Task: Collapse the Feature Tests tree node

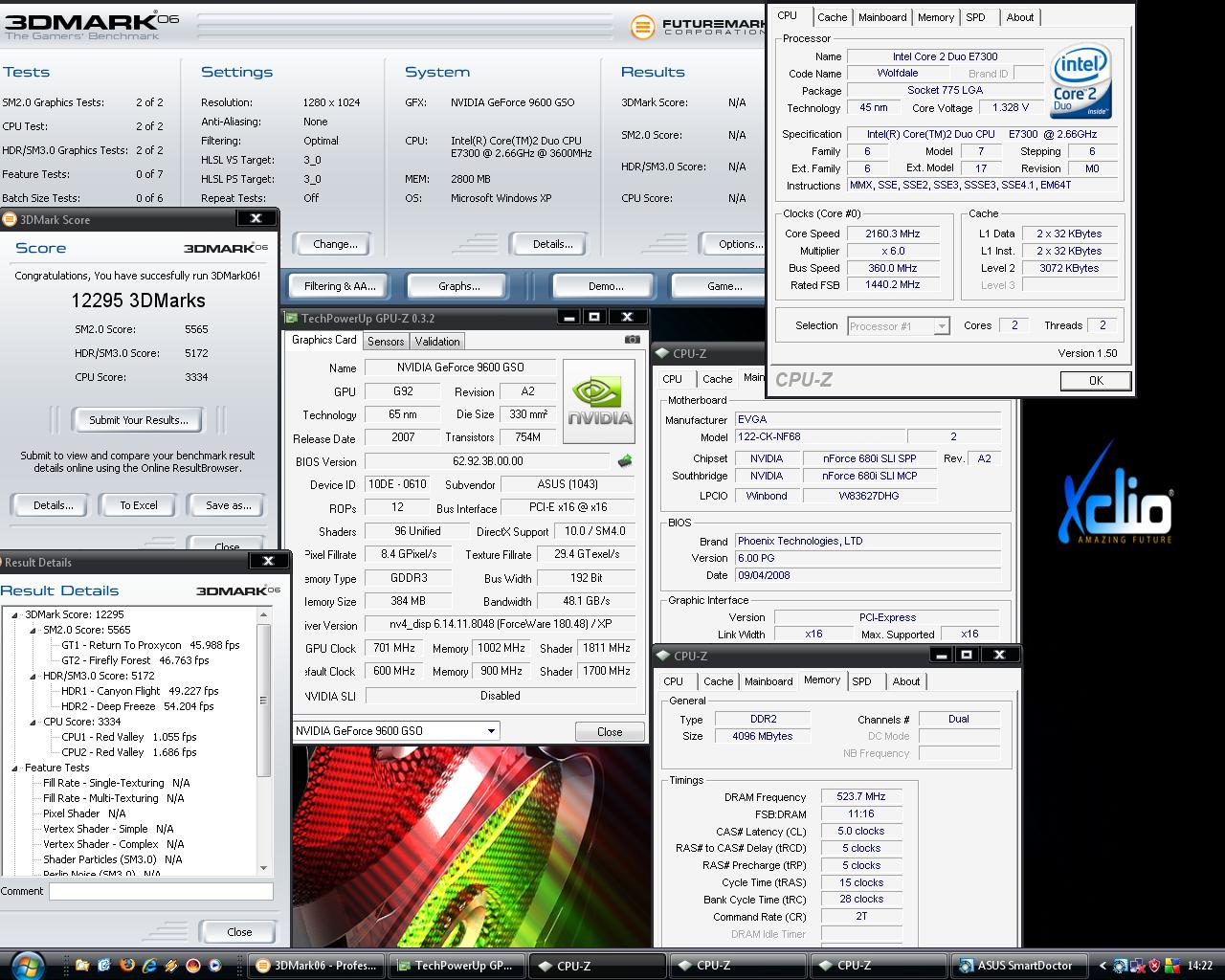Action: click(x=15, y=768)
